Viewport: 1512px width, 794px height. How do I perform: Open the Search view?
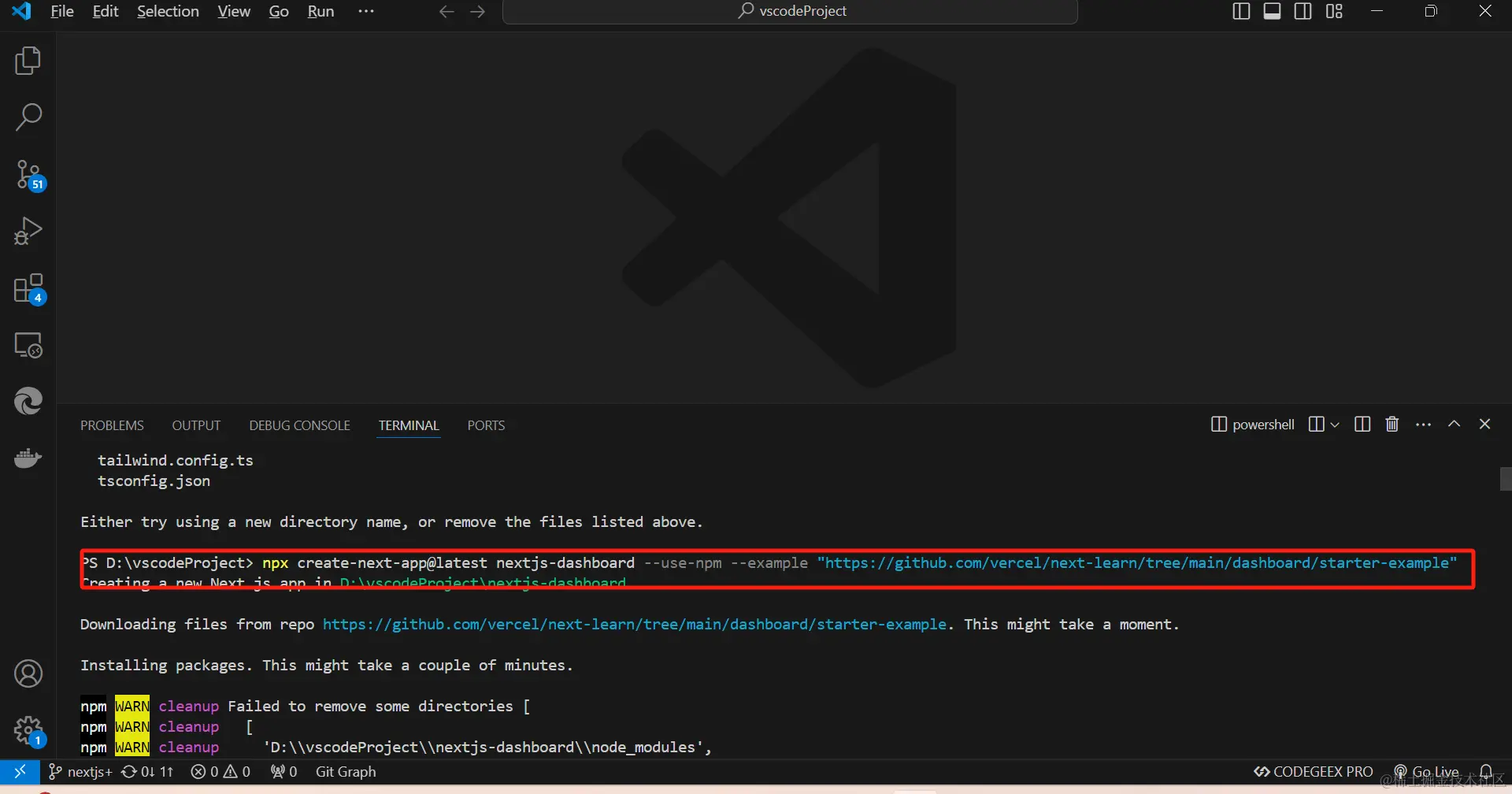(28, 117)
